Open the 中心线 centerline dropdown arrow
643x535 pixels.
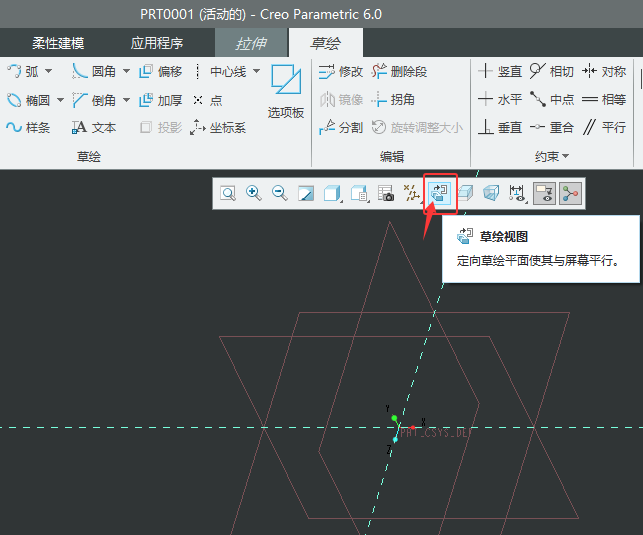[257, 71]
